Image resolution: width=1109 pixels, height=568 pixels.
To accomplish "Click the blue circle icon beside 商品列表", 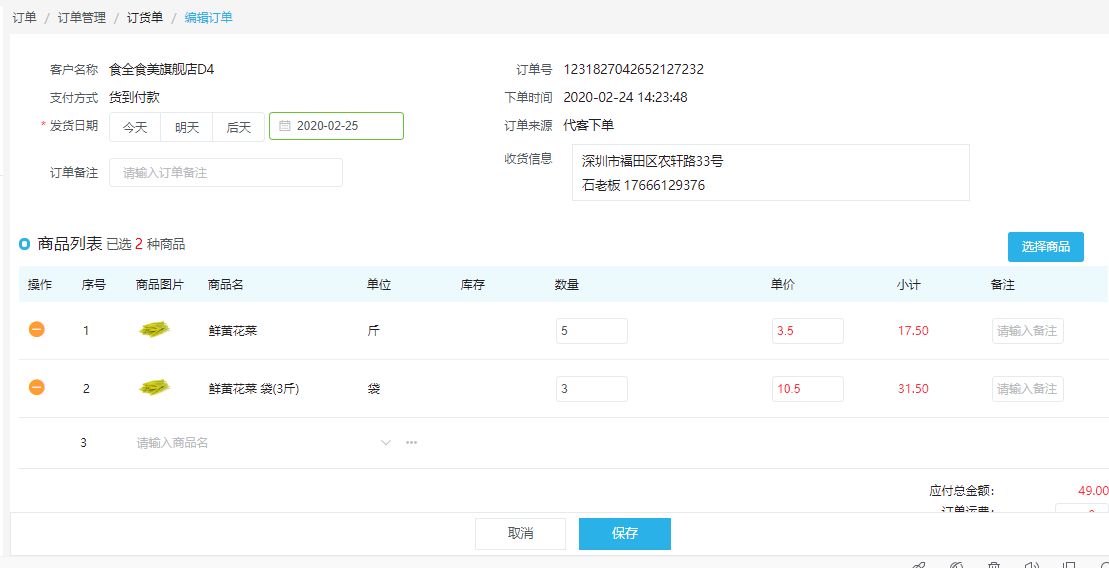I will (25, 245).
